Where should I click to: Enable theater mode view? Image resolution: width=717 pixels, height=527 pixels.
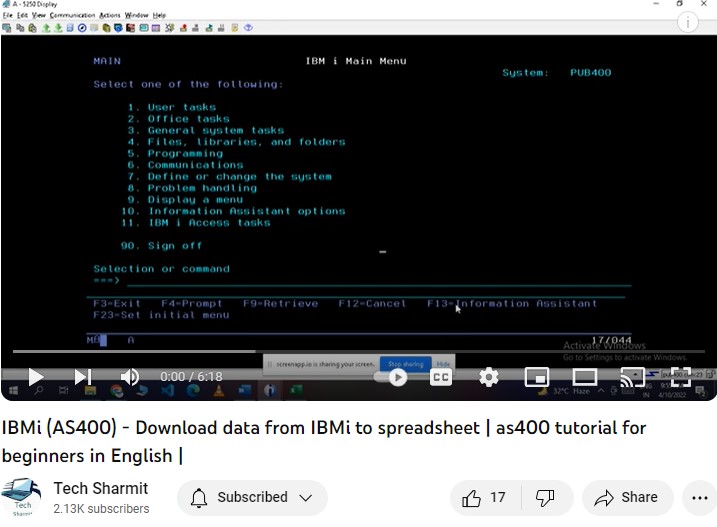pyautogui.click(x=585, y=377)
